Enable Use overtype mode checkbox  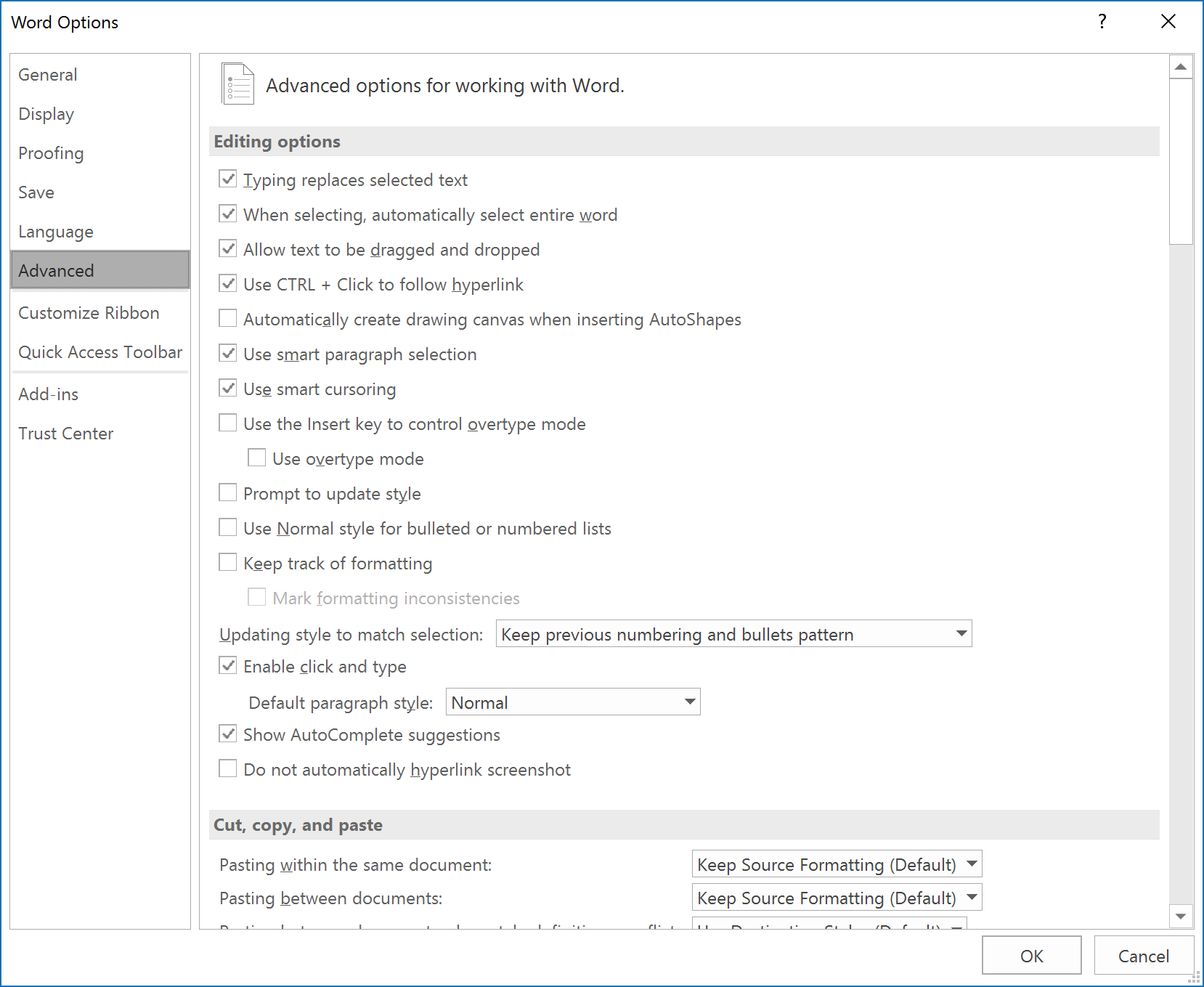point(257,458)
